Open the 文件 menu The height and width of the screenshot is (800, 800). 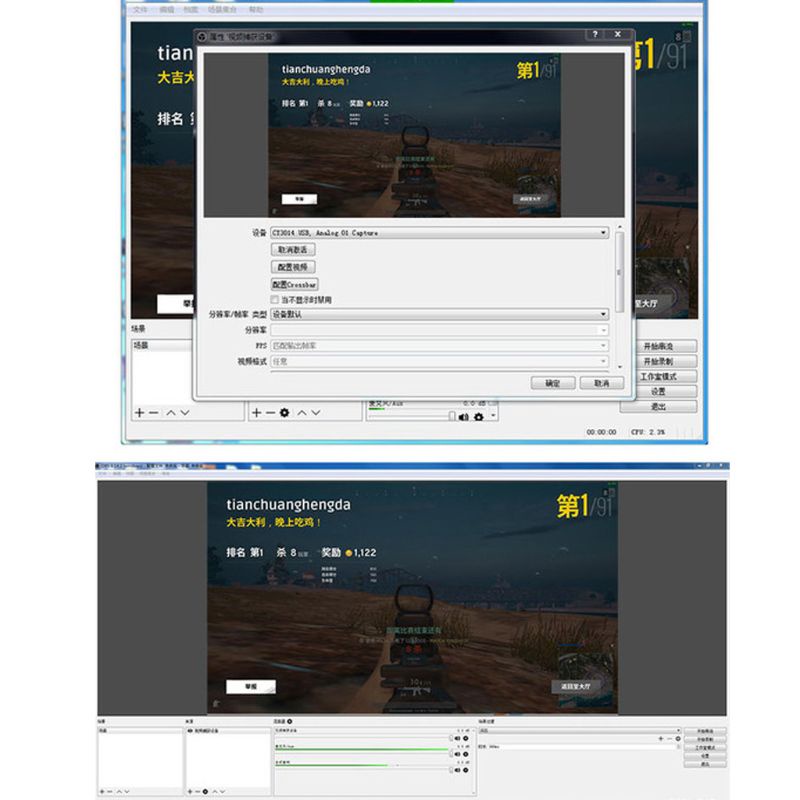(142, 7)
